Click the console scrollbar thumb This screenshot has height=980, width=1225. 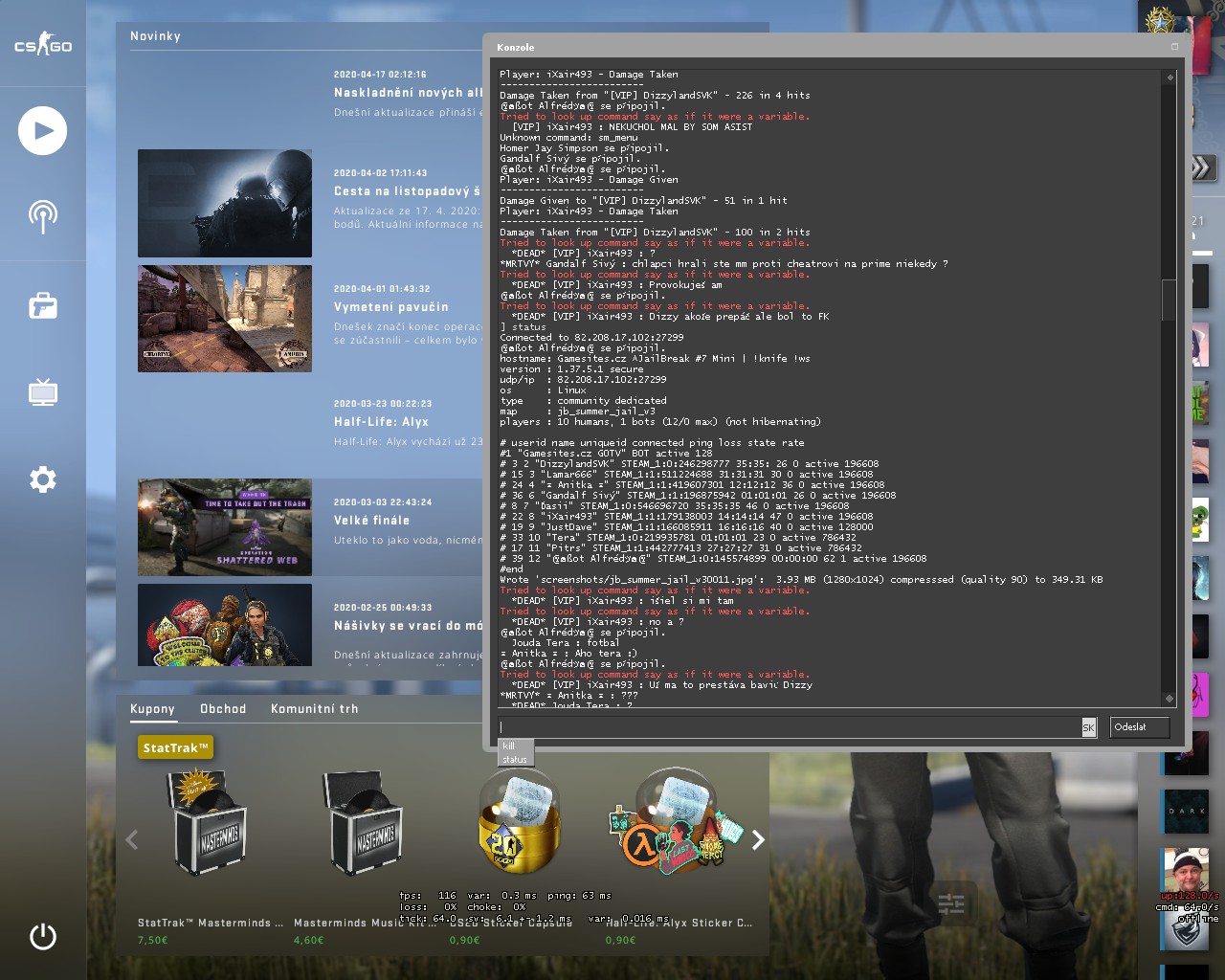[x=1169, y=300]
